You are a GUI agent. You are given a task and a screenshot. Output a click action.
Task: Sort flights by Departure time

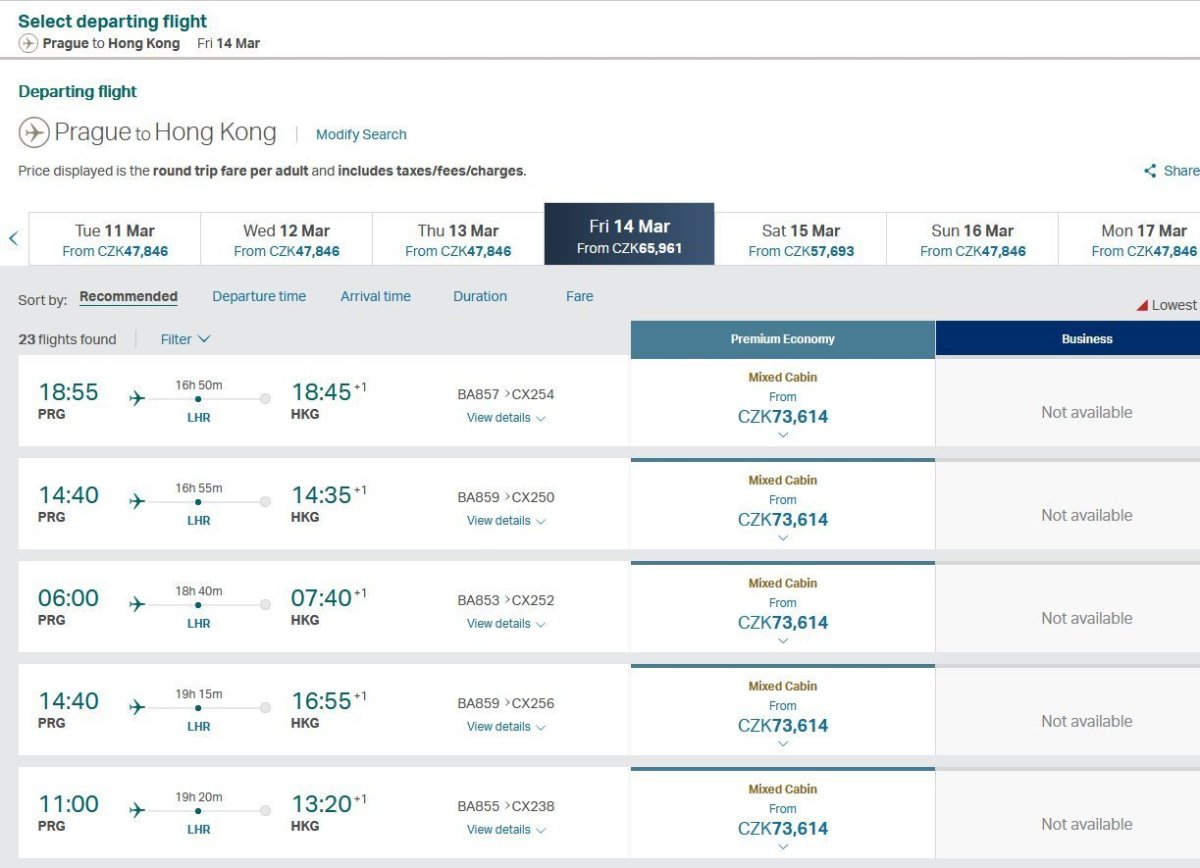coord(259,296)
